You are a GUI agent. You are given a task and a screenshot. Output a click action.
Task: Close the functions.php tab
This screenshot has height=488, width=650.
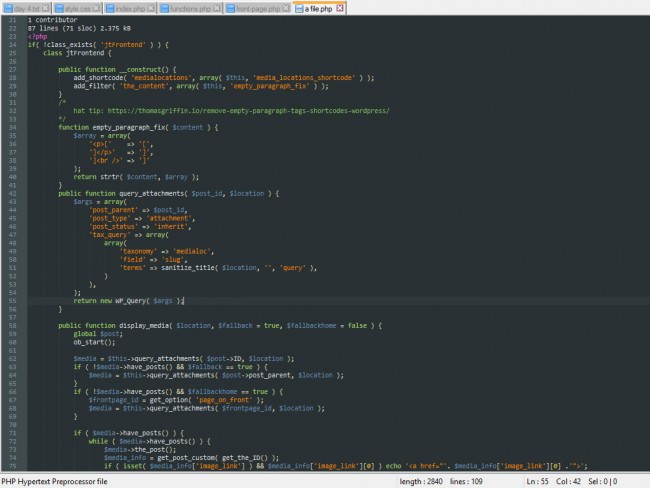[x=217, y=8]
